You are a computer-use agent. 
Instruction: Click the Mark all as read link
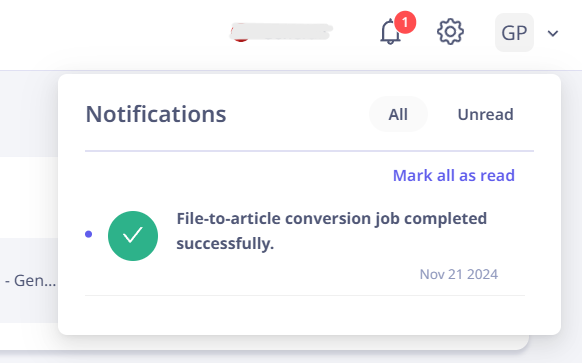[454, 175]
